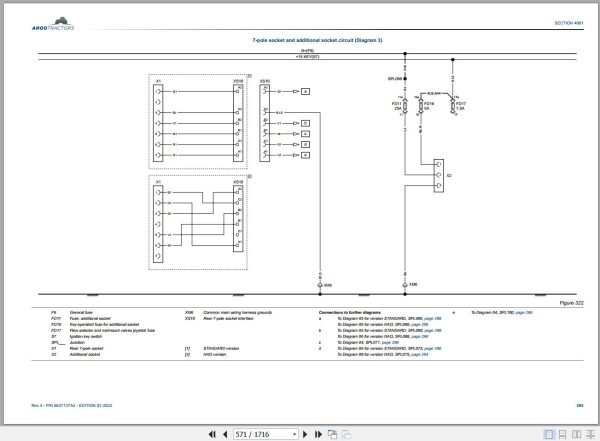
Task: Open page link for connection c Diagram 94
Action: tap(390, 343)
